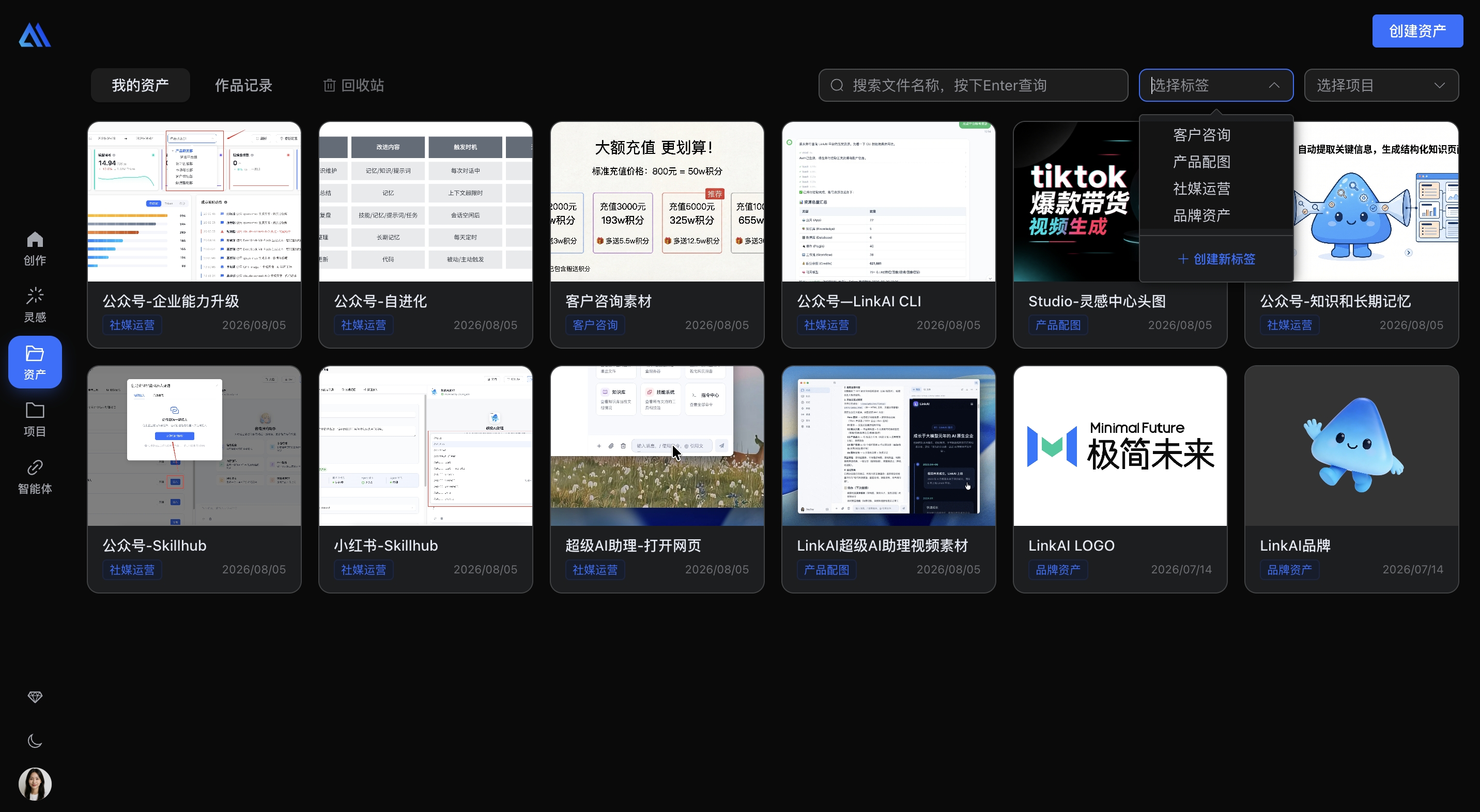Click the title LinkAI品牌

coord(1296,545)
